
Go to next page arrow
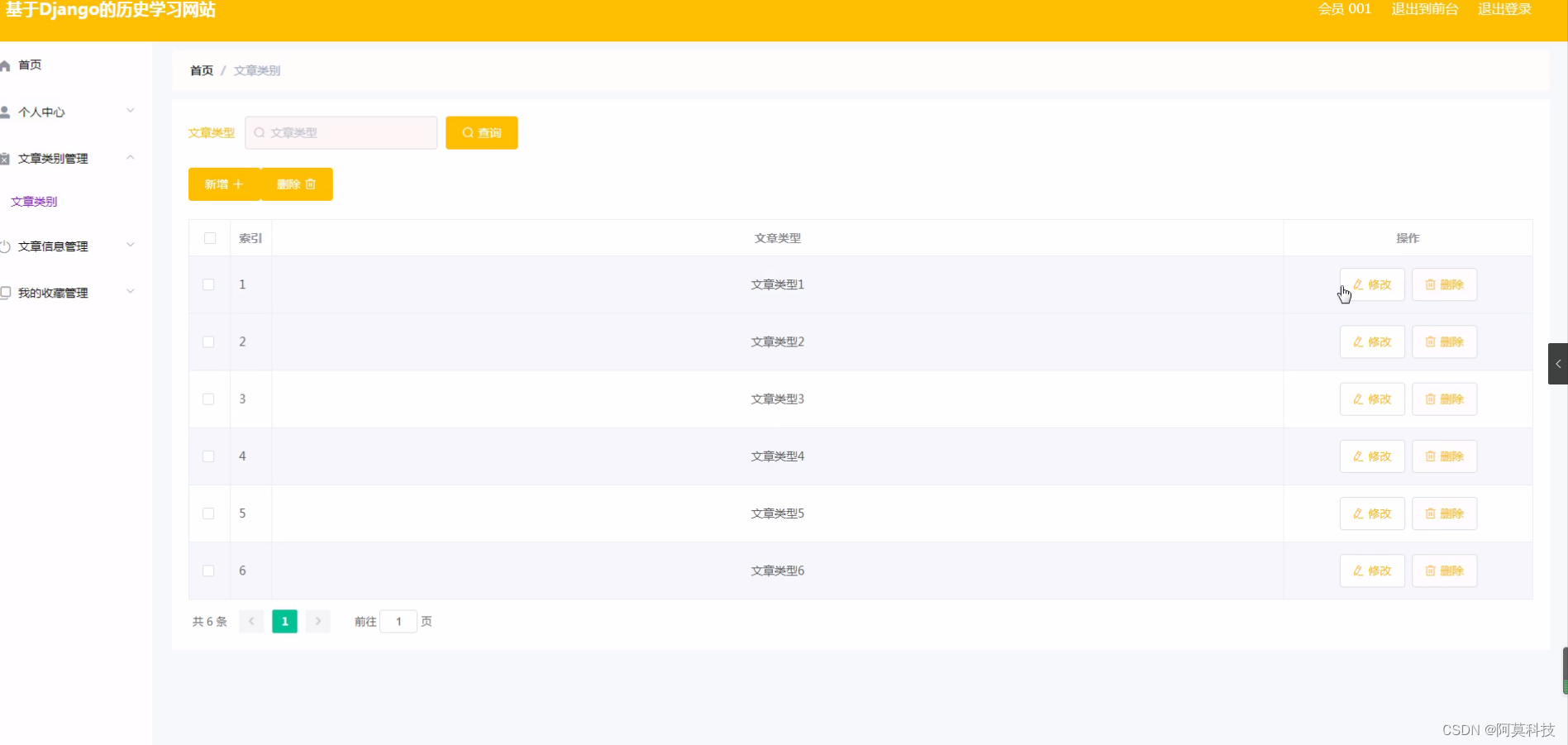[318, 621]
